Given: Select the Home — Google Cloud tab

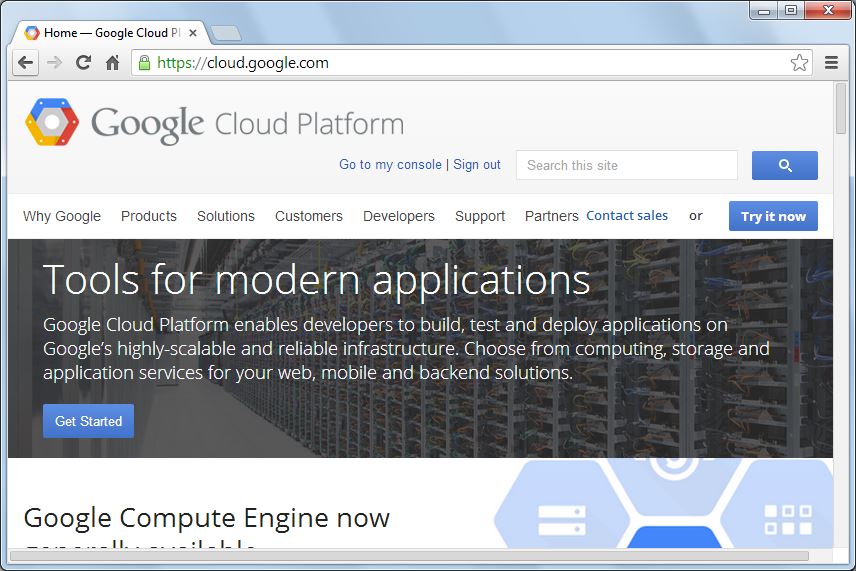Looking at the screenshot, I should pyautogui.click(x=108, y=33).
